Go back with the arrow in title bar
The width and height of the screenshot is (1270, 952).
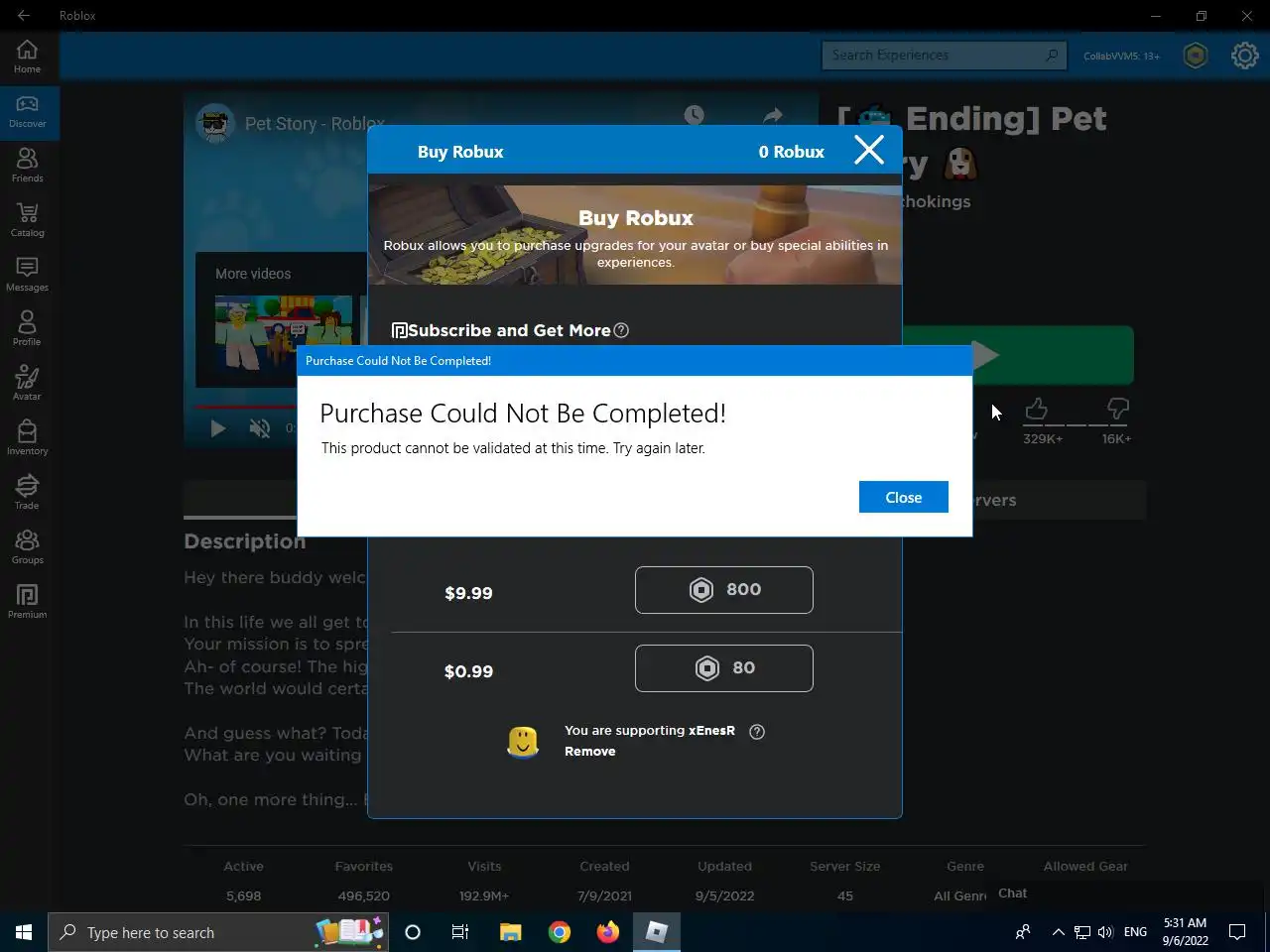point(24,15)
